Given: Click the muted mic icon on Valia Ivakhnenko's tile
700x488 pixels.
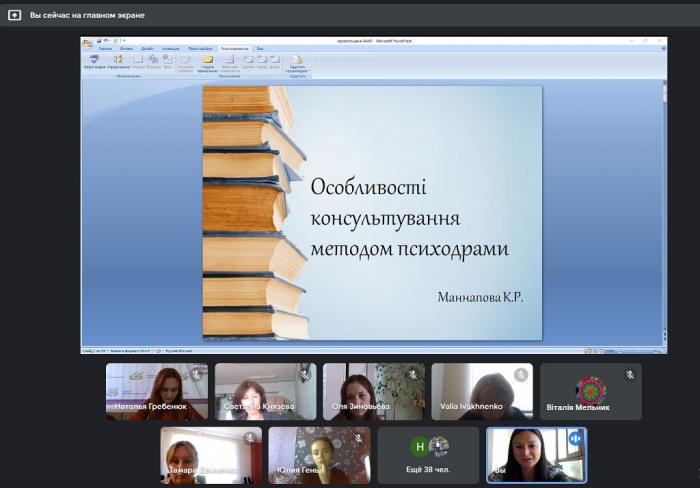Looking at the screenshot, I should point(521,375).
